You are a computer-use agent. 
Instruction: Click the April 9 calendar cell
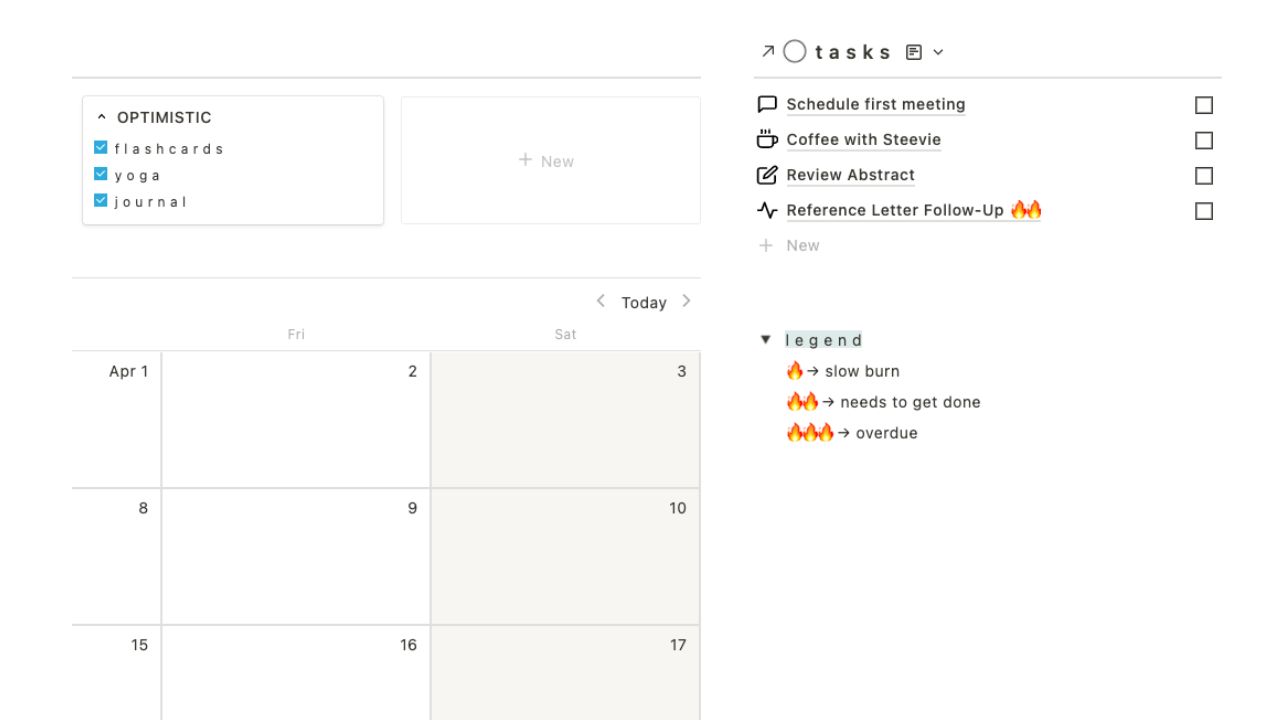click(296, 556)
